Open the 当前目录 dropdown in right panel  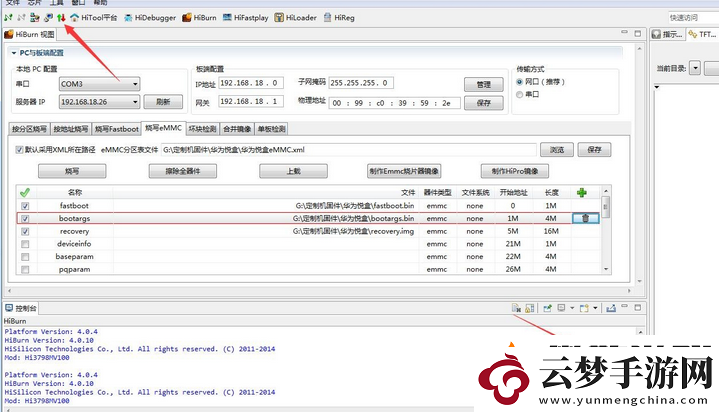click(695, 68)
